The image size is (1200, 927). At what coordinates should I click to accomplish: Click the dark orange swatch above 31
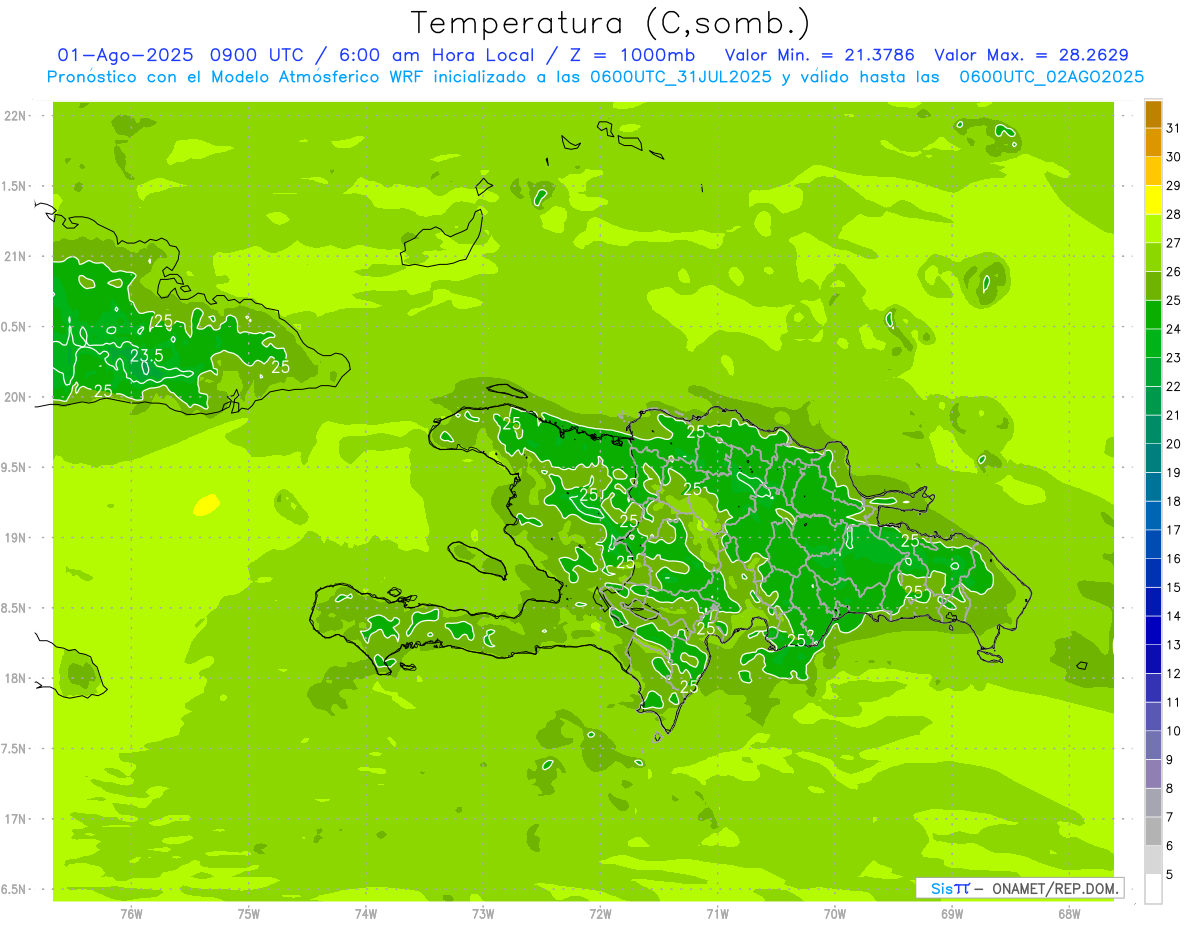1153,114
